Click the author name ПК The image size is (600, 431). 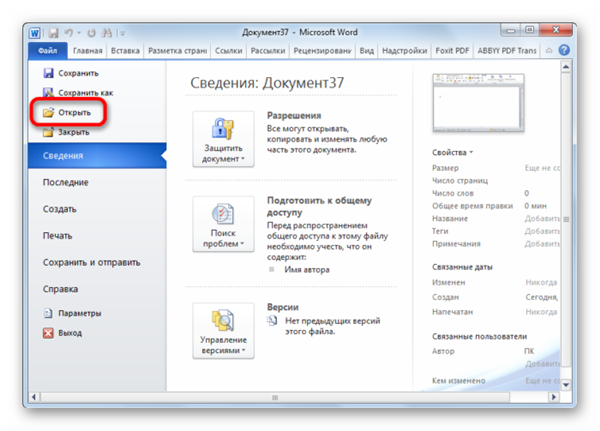[x=529, y=351]
